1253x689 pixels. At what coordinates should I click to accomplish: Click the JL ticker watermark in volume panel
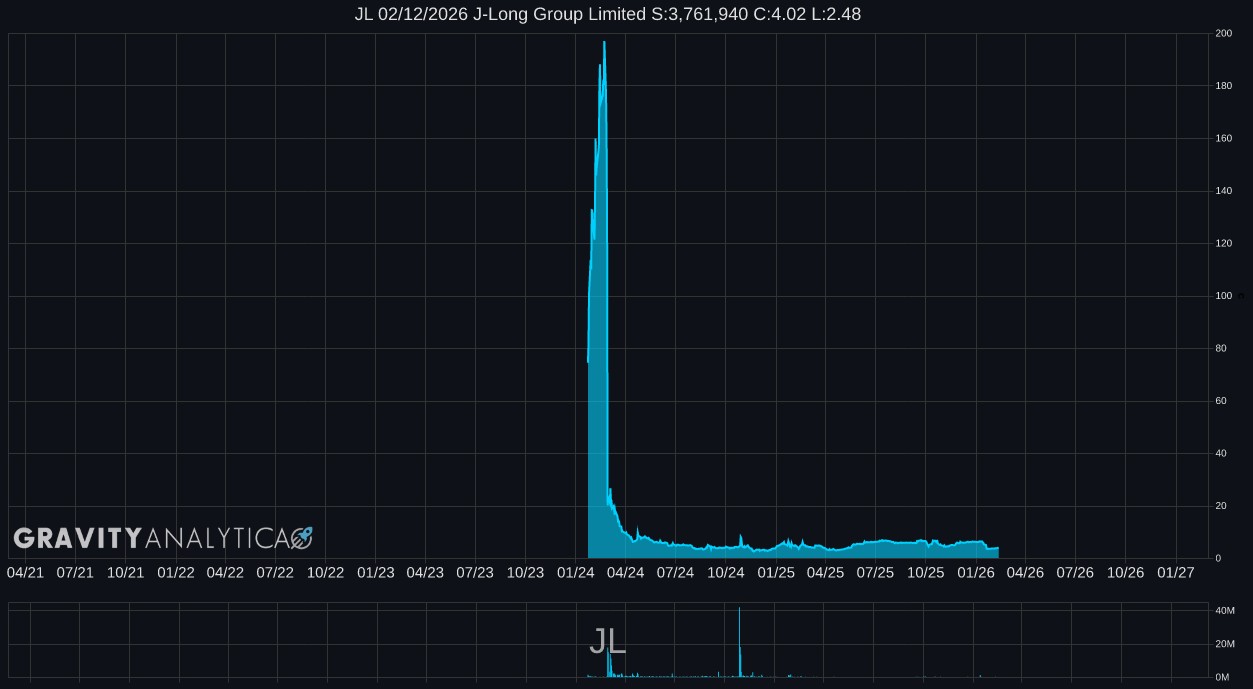click(607, 642)
